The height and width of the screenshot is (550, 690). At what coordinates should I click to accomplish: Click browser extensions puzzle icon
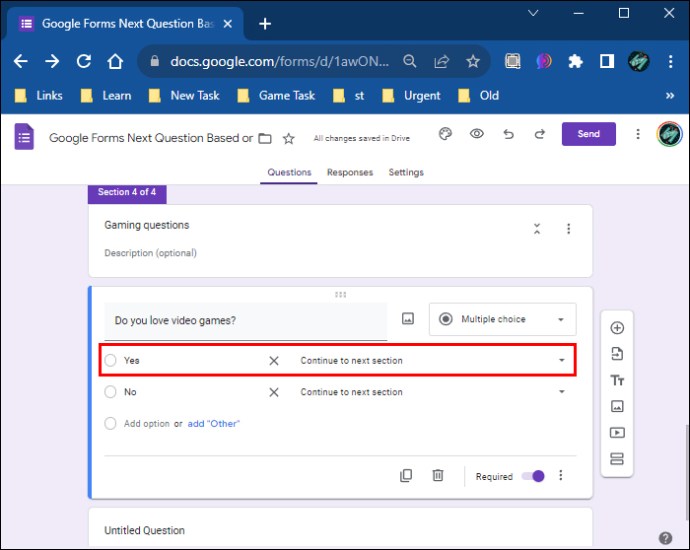575,61
